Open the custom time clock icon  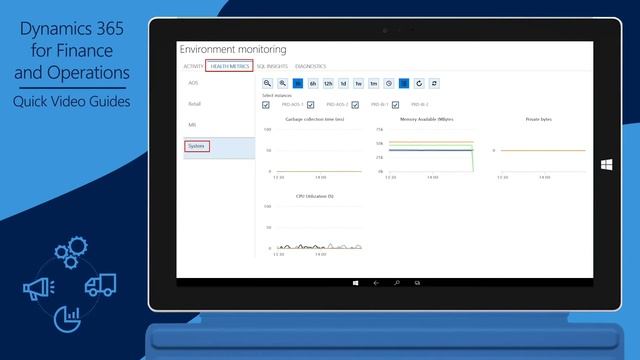389,83
